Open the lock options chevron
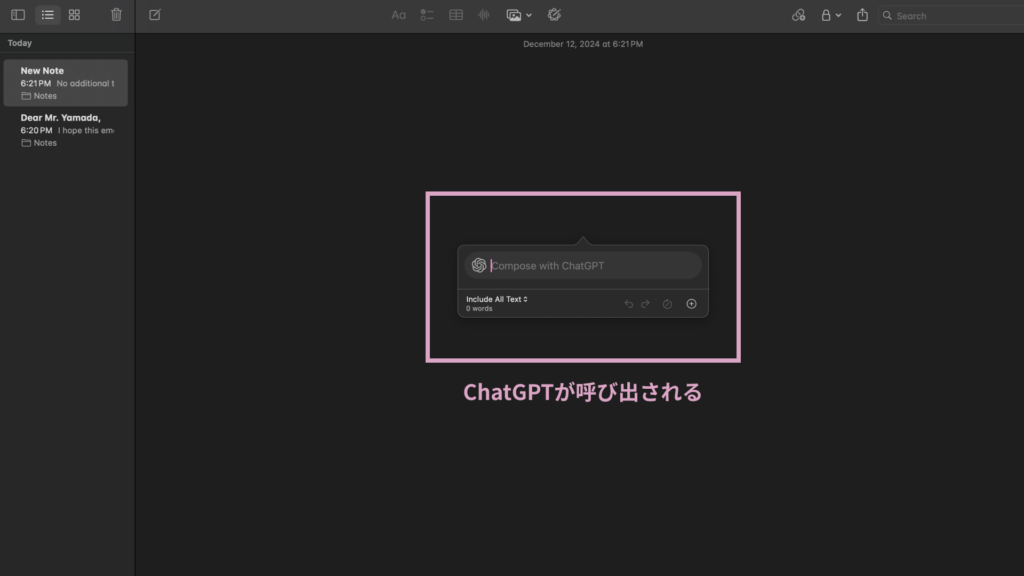Screen dimensions: 1024x576 [837, 15]
